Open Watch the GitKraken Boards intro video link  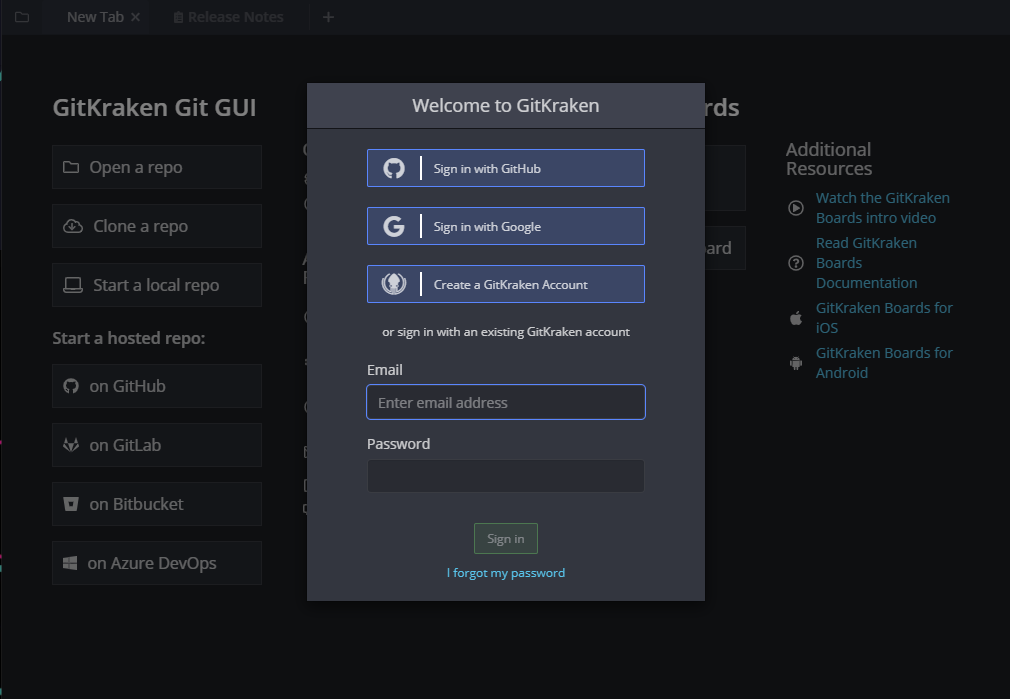click(x=882, y=207)
